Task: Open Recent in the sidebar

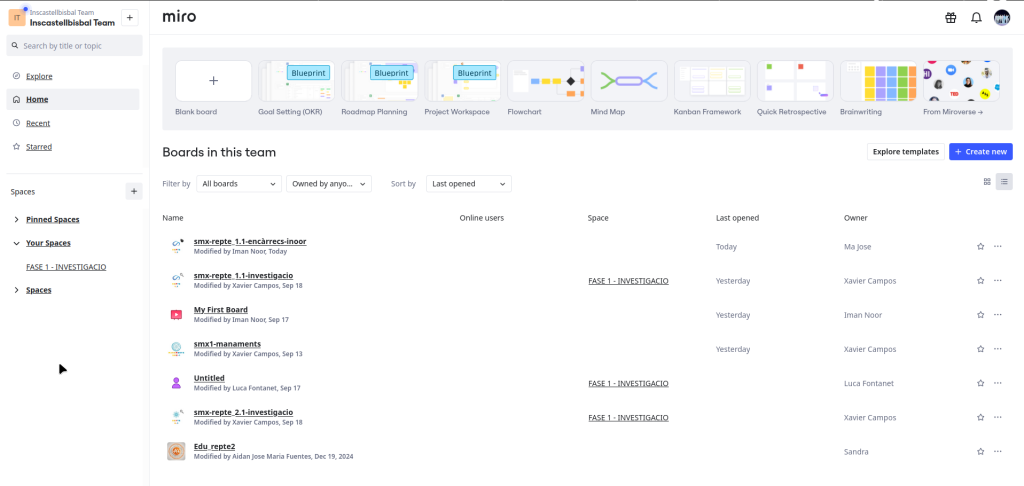Action: [38, 123]
